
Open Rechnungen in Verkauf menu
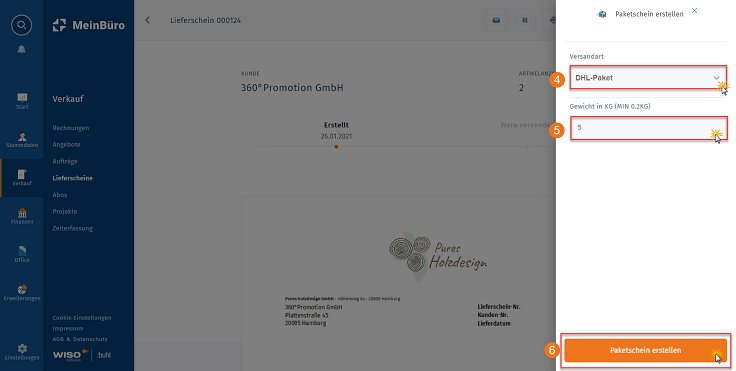tap(71, 128)
